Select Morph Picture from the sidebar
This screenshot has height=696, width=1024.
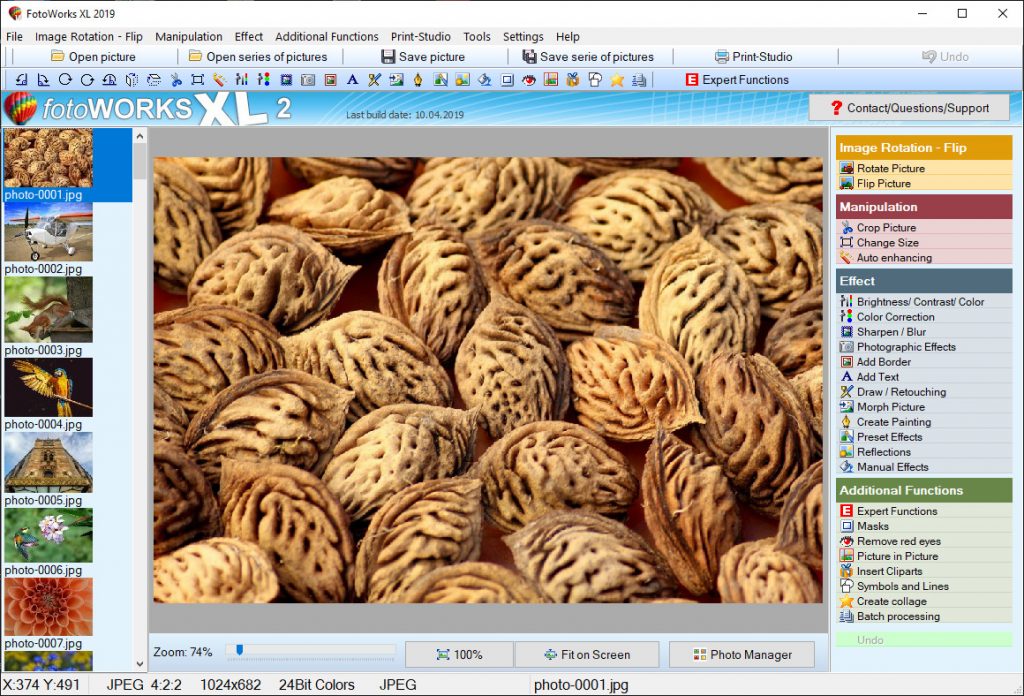click(x=888, y=406)
